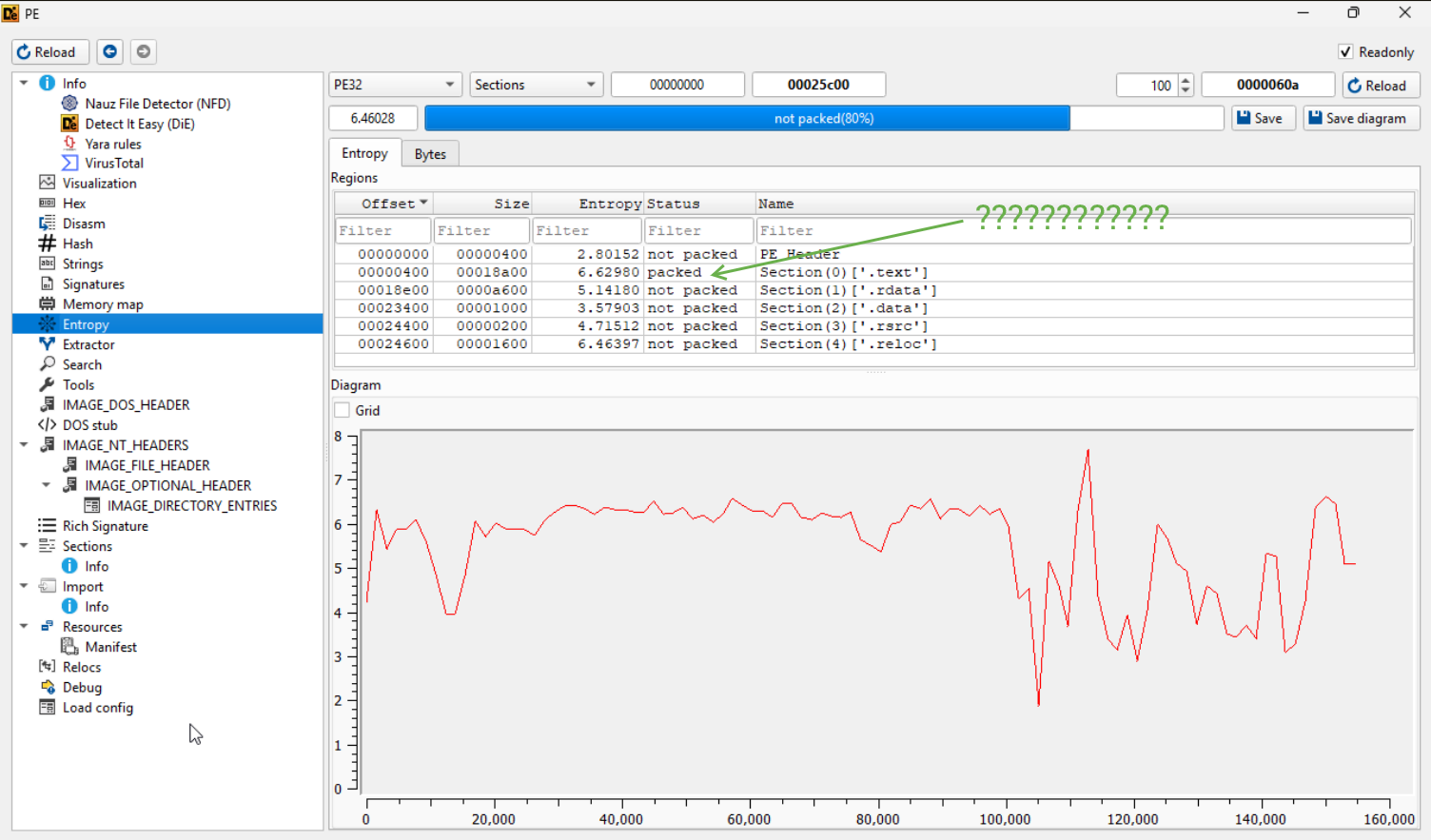Image resolution: width=1431 pixels, height=840 pixels.
Task: Enable the Grid checkbox for the diagram
Action: [x=343, y=411]
